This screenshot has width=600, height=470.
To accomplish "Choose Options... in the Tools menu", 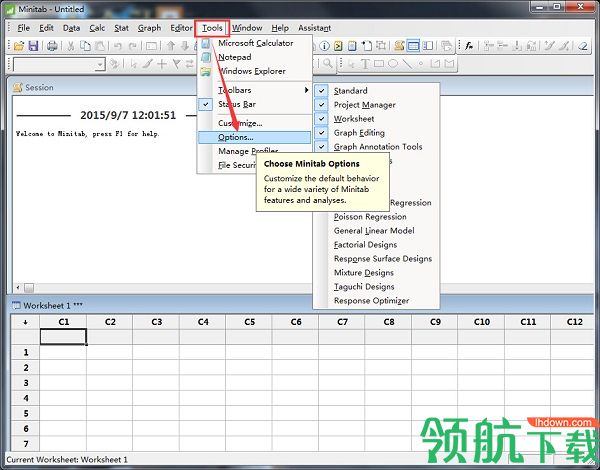I will pos(254,137).
